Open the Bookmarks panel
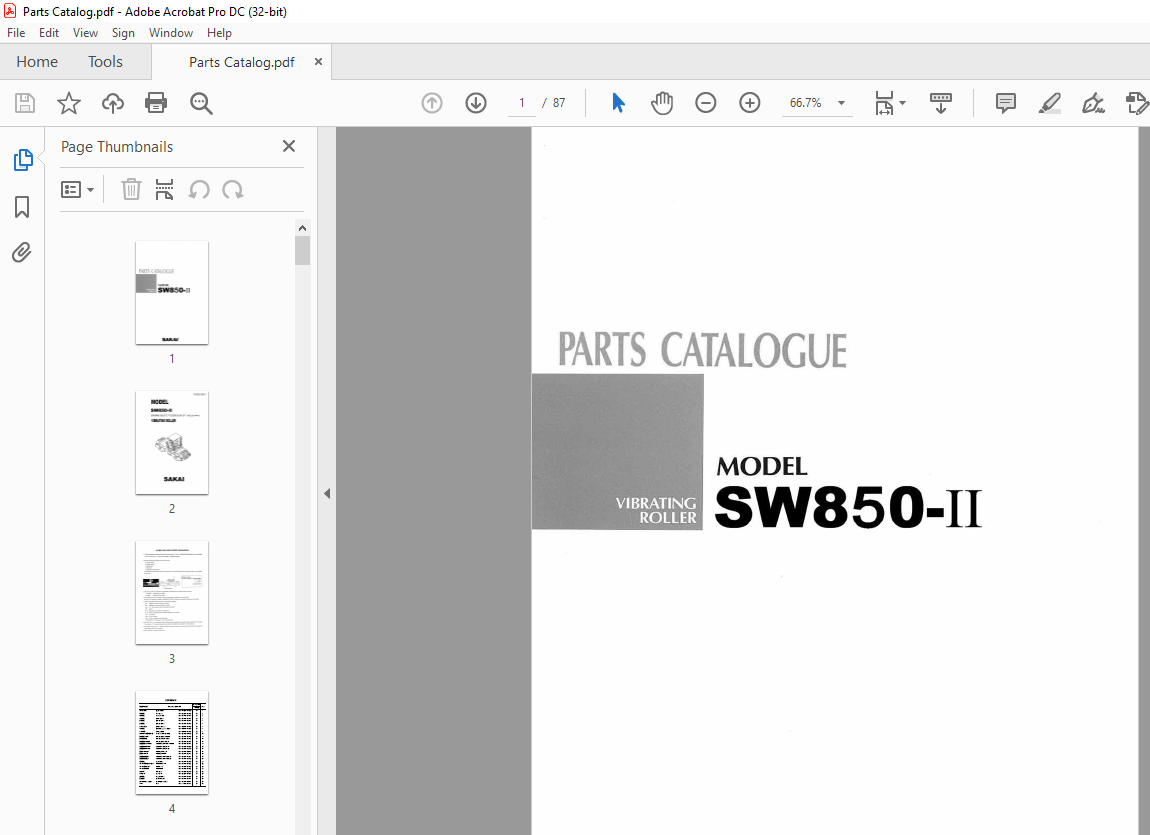The height and width of the screenshot is (835, 1150). (22, 207)
